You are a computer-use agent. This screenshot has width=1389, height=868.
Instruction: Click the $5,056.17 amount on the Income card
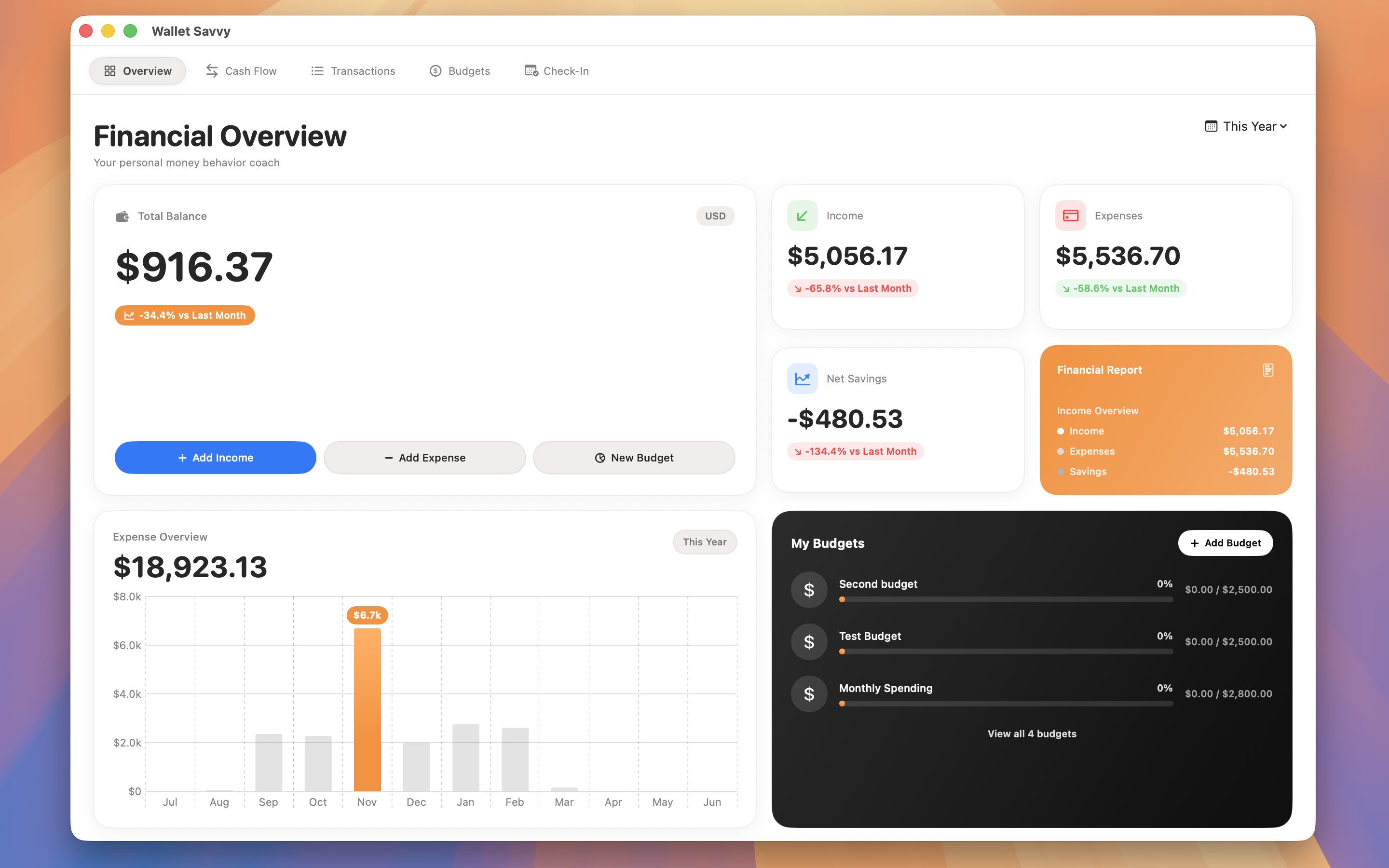[848, 256]
